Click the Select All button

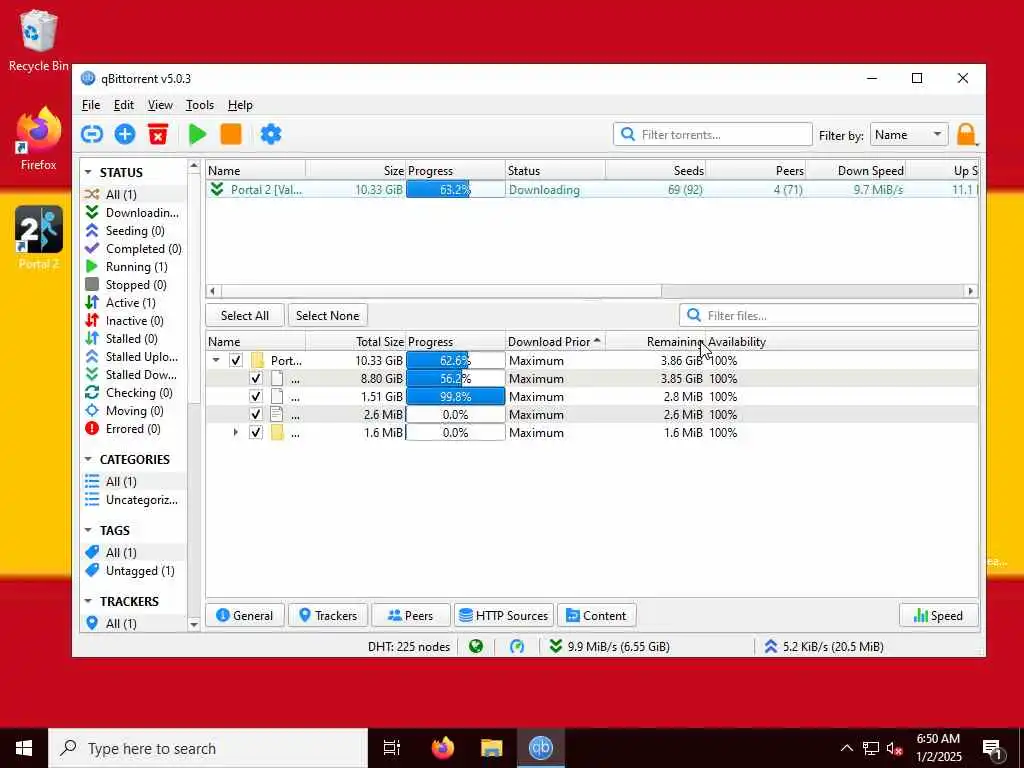(x=245, y=315)
